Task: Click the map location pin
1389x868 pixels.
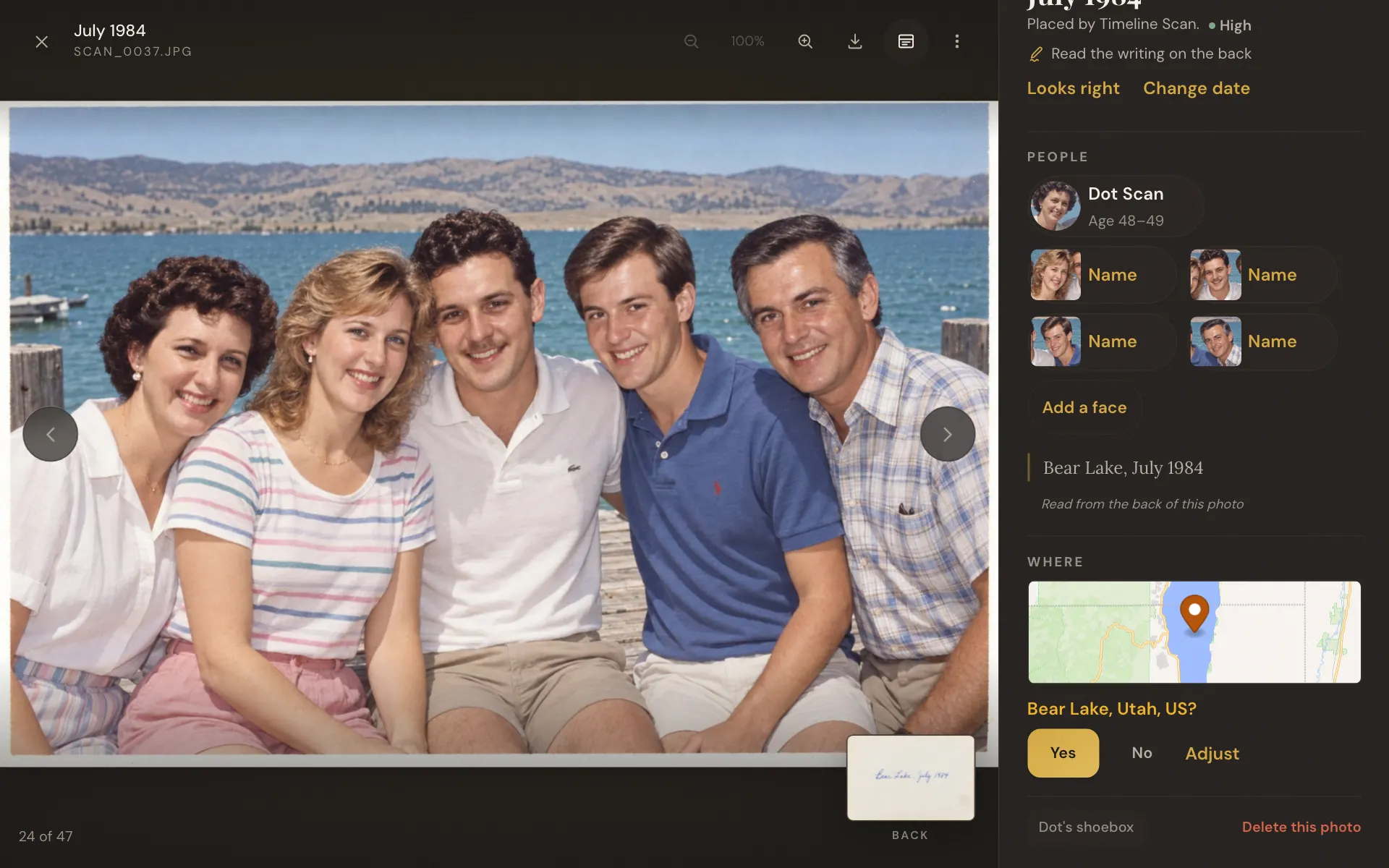Action: 1194,613
